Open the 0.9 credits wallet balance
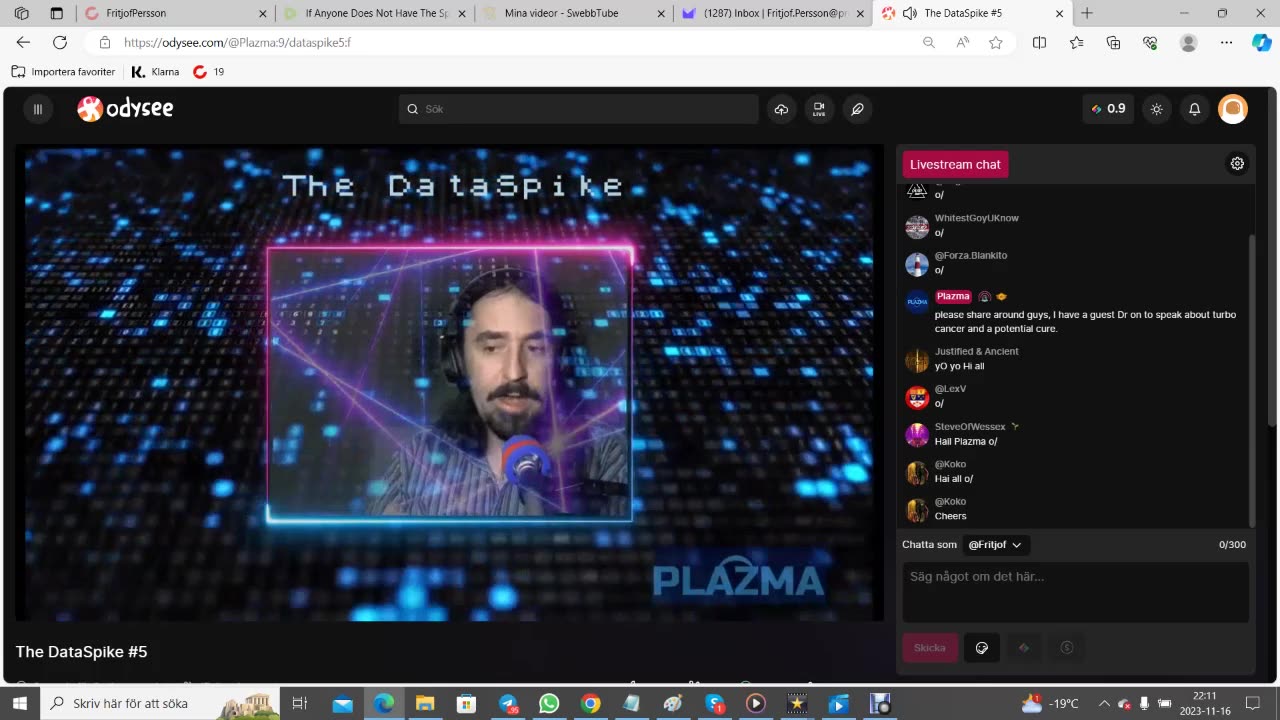 point(1108,109)
